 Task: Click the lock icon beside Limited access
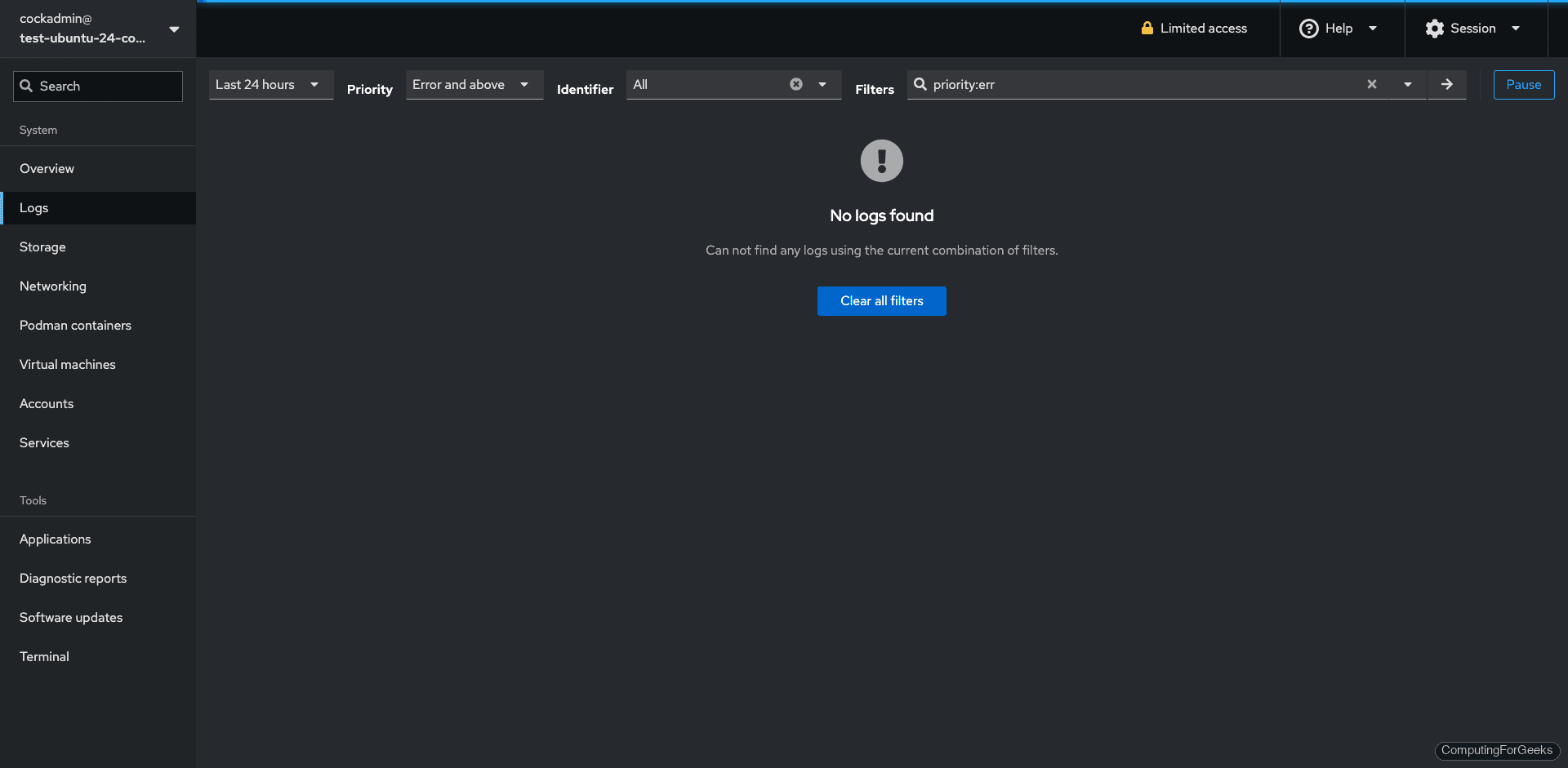click(x=1147, y=29)
